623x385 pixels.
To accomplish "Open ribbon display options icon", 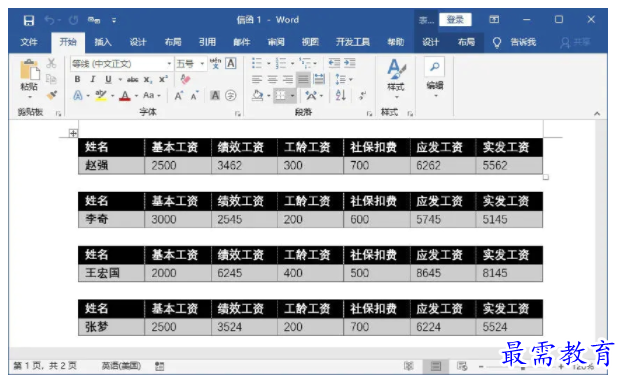I will [494, 19].
